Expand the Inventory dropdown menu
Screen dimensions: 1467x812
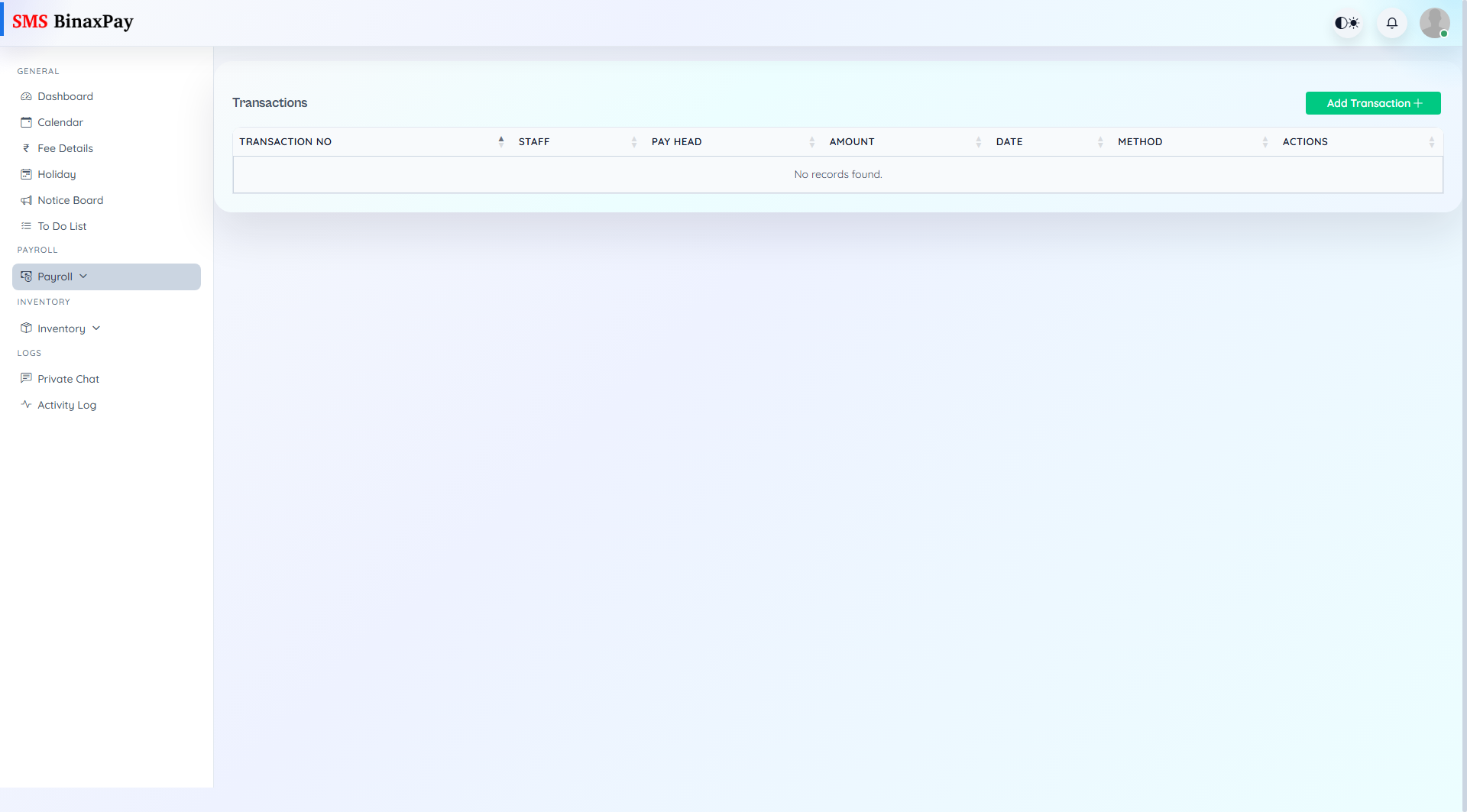[x=96, y=328]
